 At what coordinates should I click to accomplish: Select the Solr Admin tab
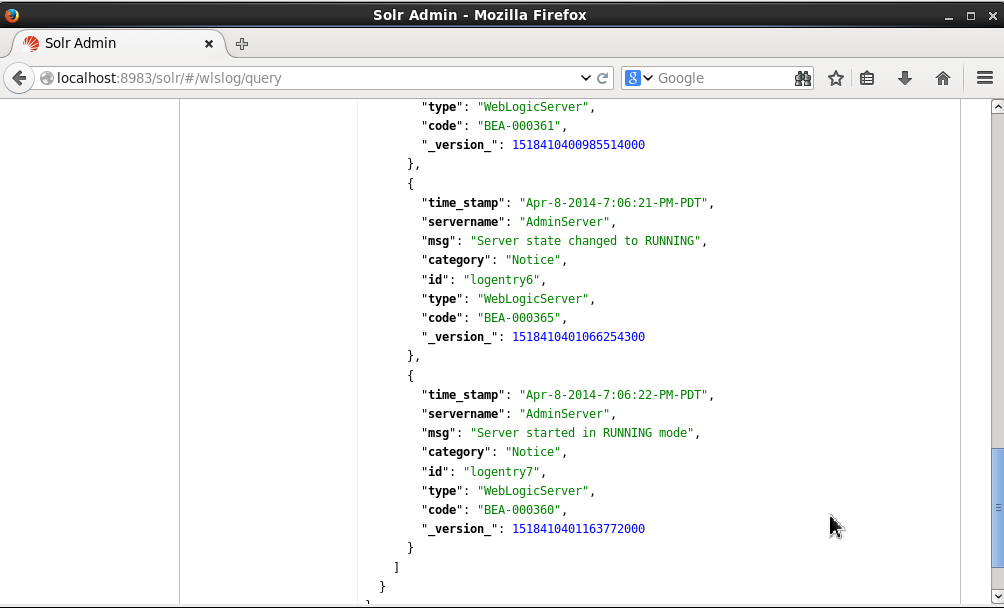click(x=118, y=44)
